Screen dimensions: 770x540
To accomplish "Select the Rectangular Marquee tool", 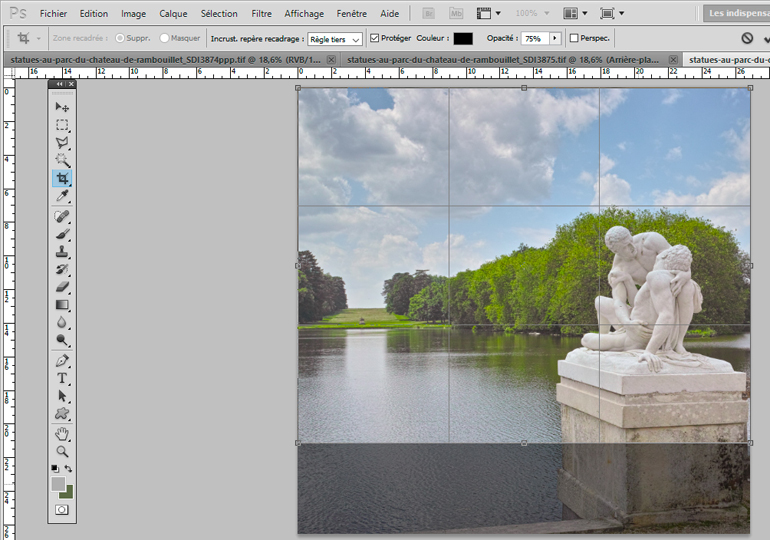I will tap(62, 125).
